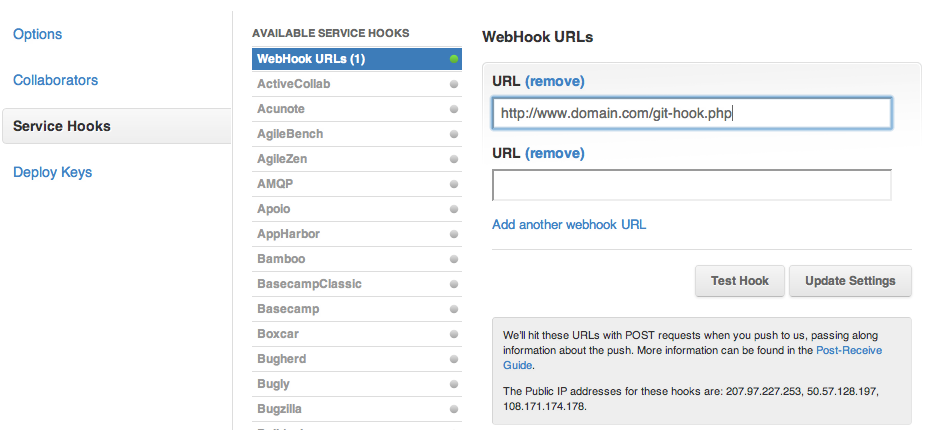Remove the second, empty URL entry
This screenshot has width=935, height=430.
555,154
